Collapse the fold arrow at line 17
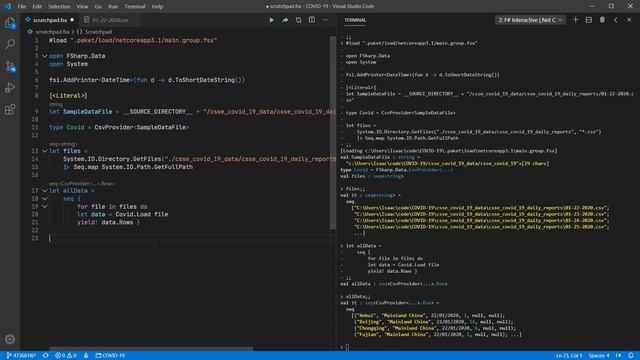The image size is (640, 360). (x=44, y=191)
